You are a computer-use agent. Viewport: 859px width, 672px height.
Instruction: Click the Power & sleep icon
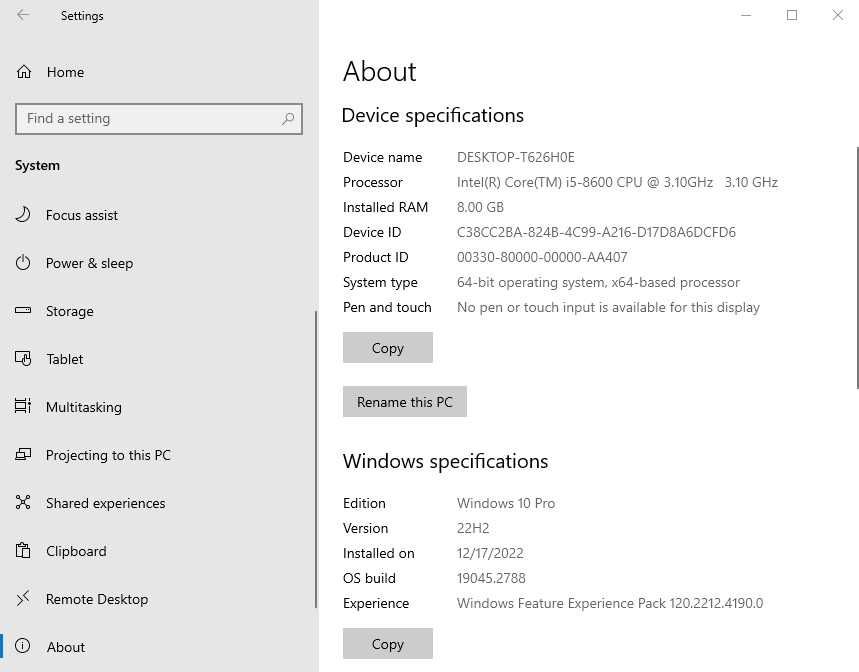[23, 263]
